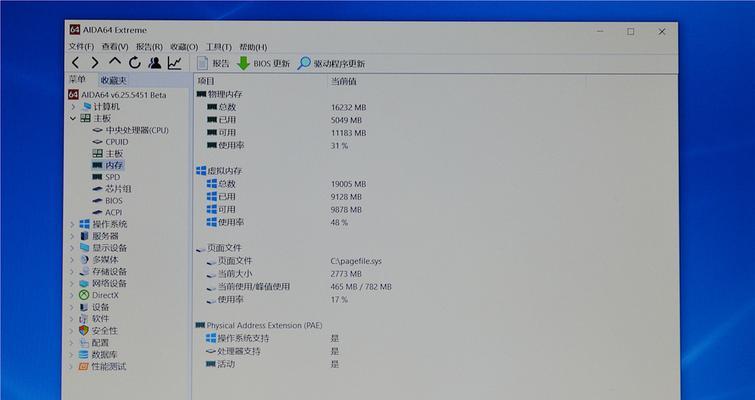
Task: Select the 主板 child item under 主板
Action: tap(108, 154)
